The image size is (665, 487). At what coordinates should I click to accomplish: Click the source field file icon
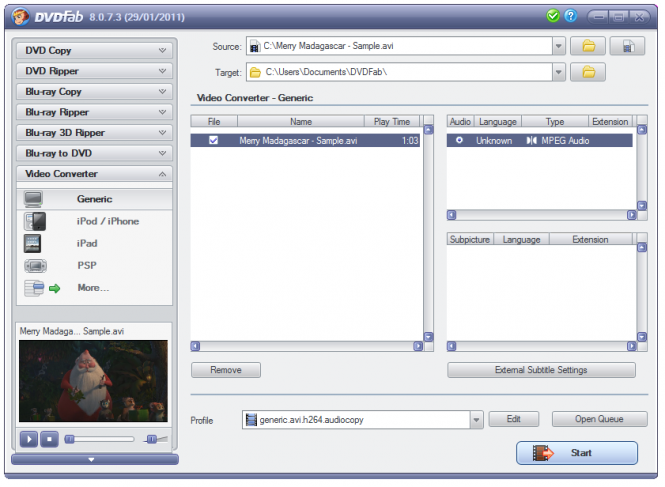[x=254, y=46]
